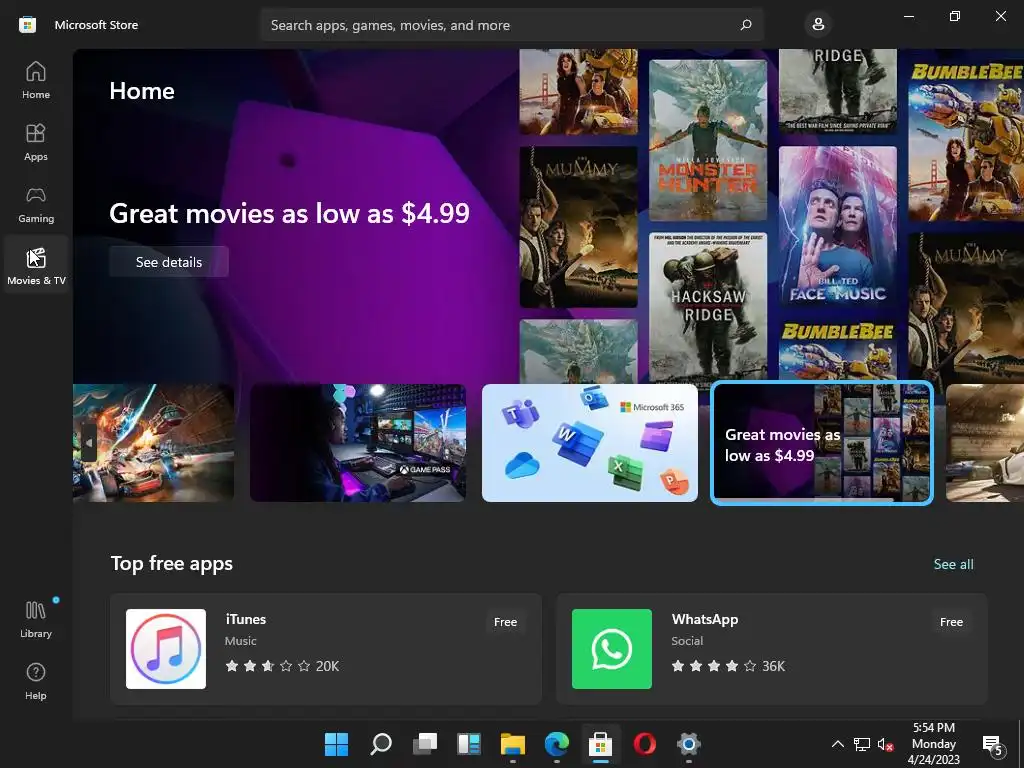
Task: Click the network icon in system tray
Action: pyautogui.click(x=862, y=744)
